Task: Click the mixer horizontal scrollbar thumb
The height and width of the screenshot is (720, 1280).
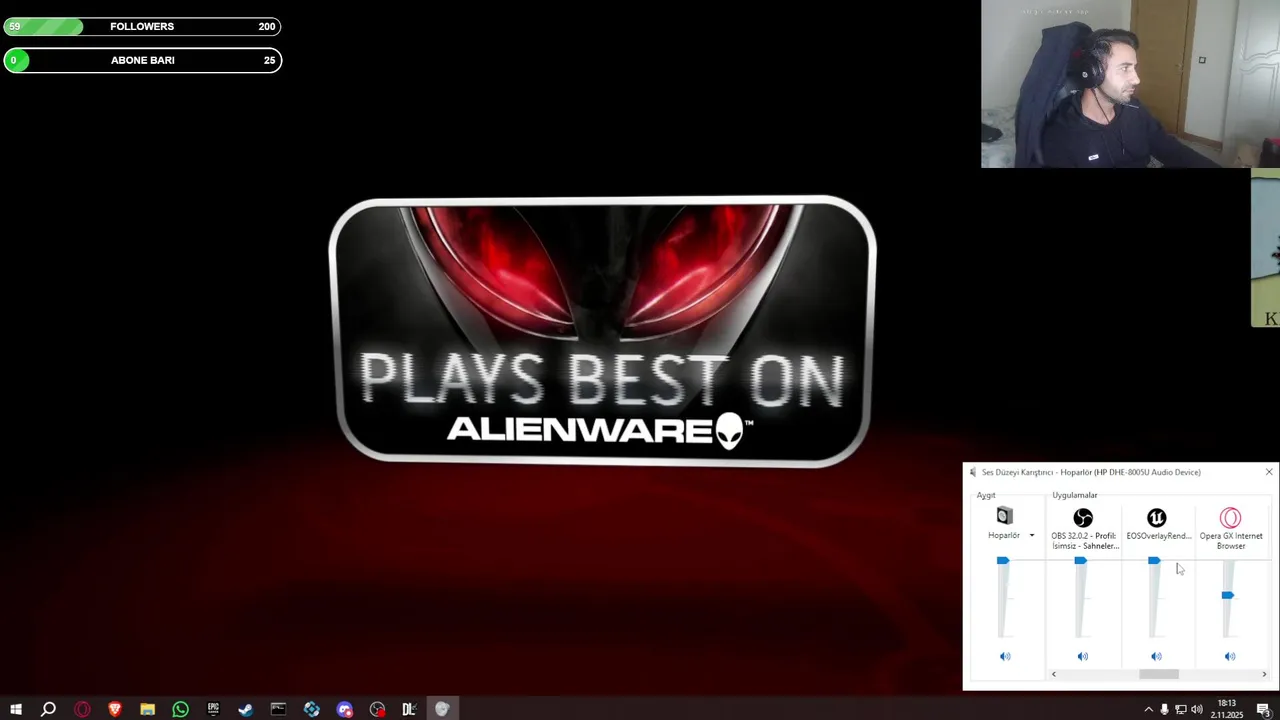Action: coord(1159,674)
